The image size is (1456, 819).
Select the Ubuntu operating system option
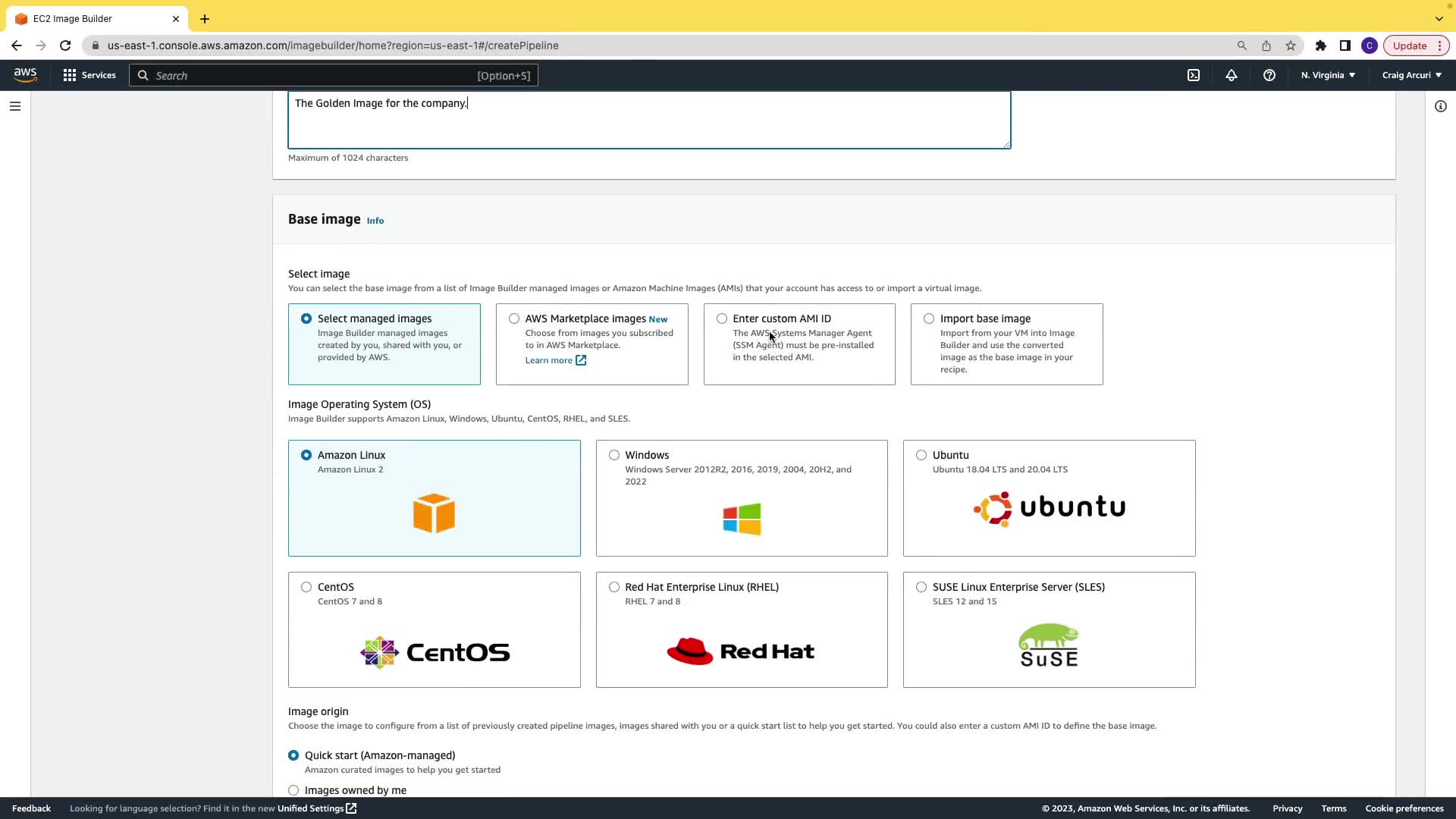click(x=921, y=455)
